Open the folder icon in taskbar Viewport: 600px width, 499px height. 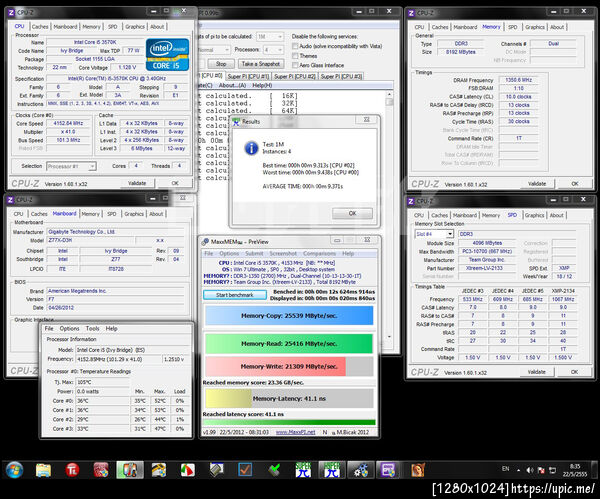click(45, 469)
